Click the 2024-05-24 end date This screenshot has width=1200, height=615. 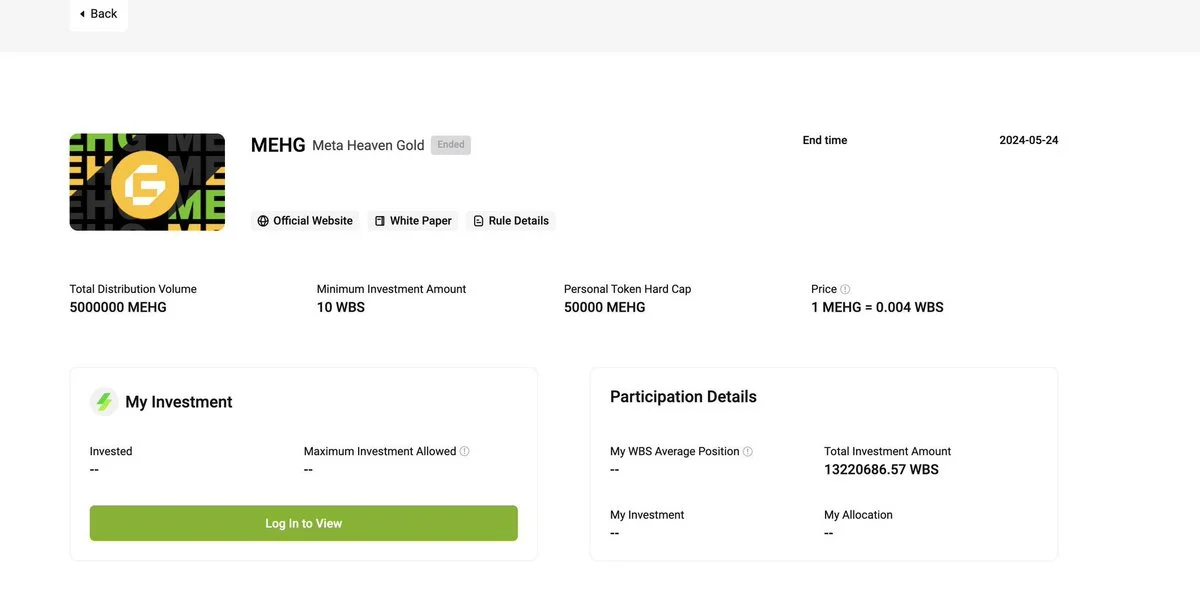point(1029,141)
